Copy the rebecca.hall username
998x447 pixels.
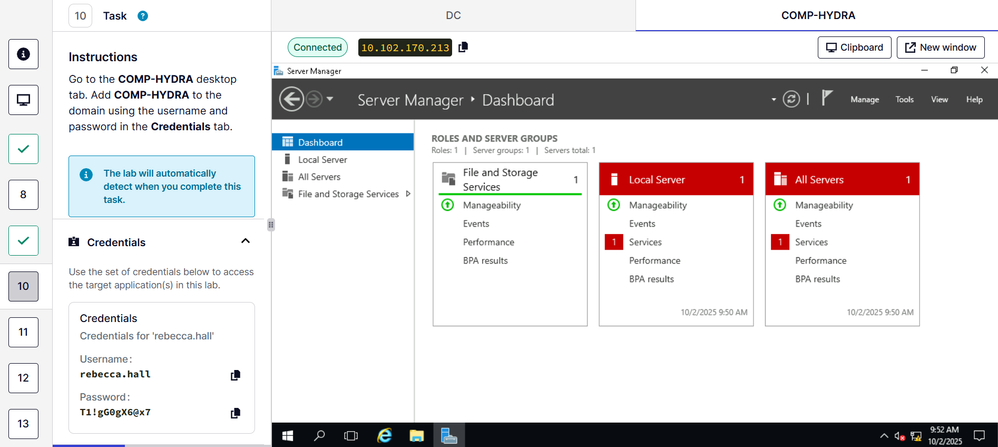[235, 375]
